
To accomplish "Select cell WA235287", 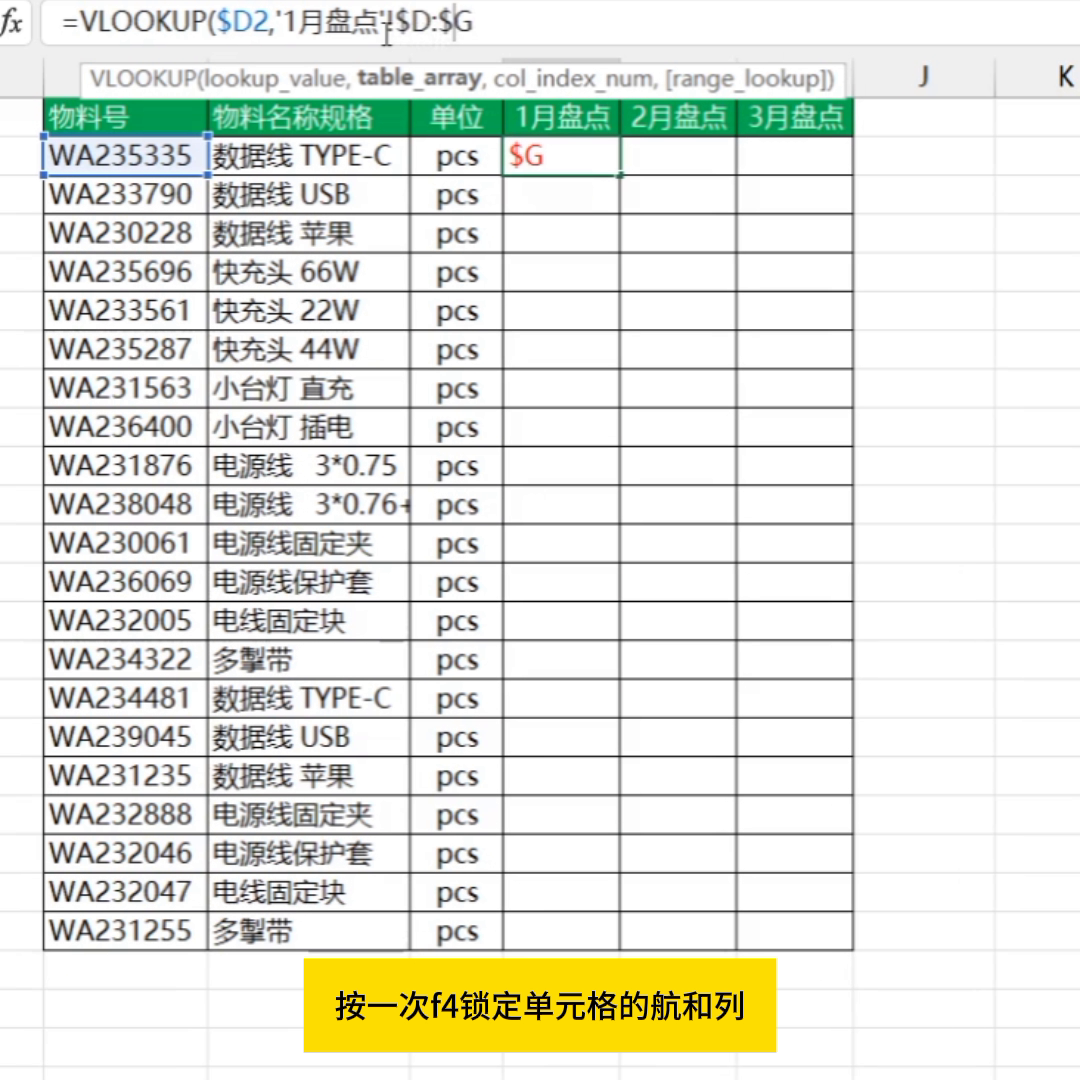I will (125, 349).
